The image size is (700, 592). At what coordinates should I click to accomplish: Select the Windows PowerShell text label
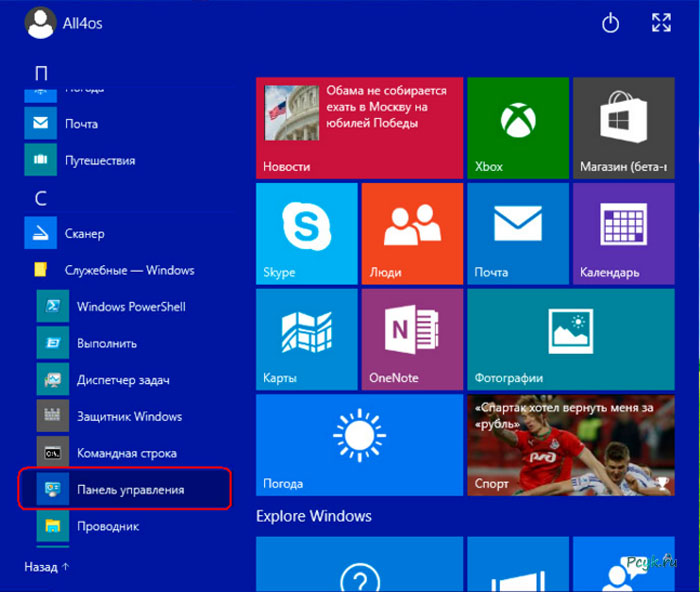pyautogui.click(x=131, y=307)
